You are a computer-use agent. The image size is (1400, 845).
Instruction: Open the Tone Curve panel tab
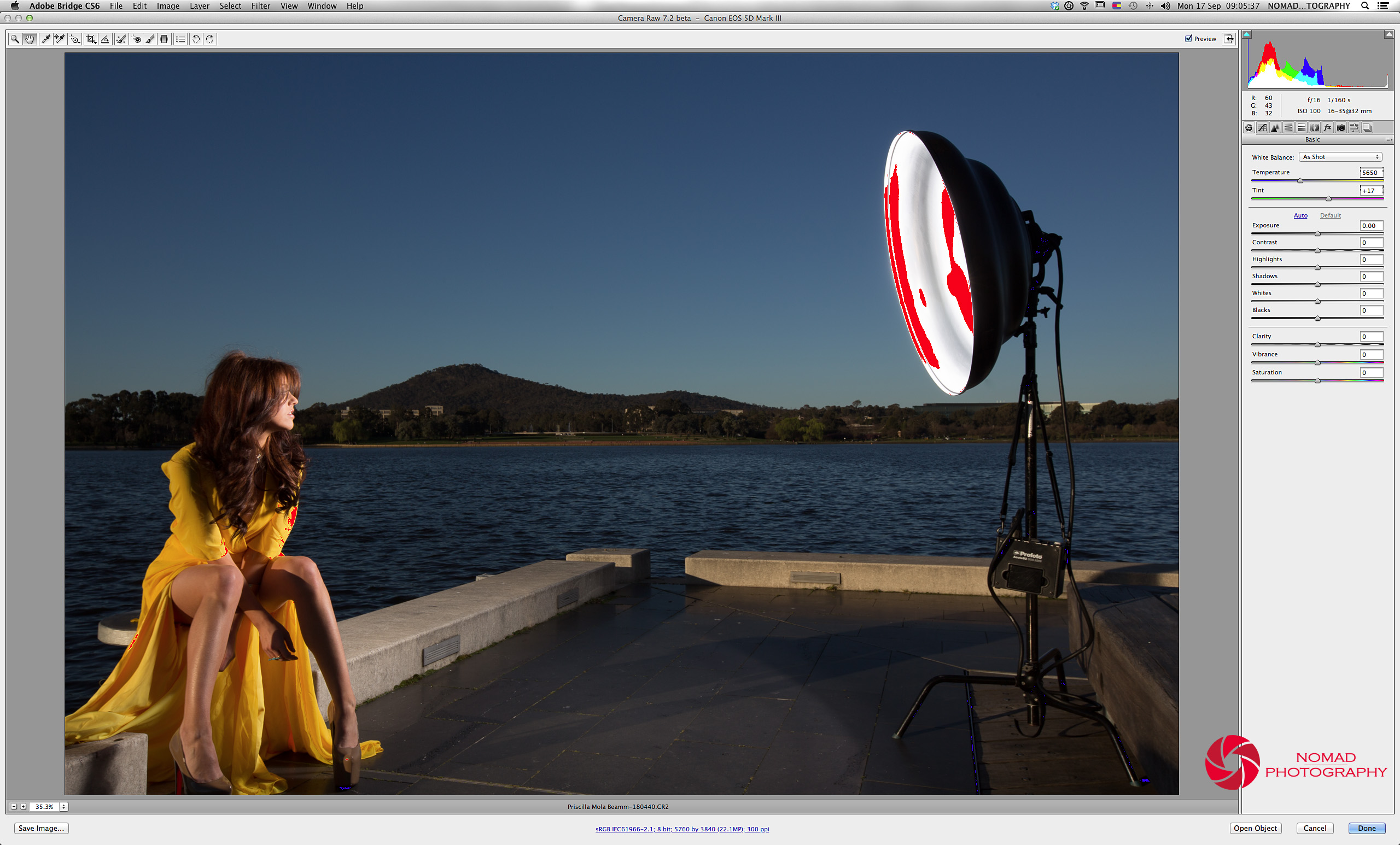click(x=1262, y=128)
